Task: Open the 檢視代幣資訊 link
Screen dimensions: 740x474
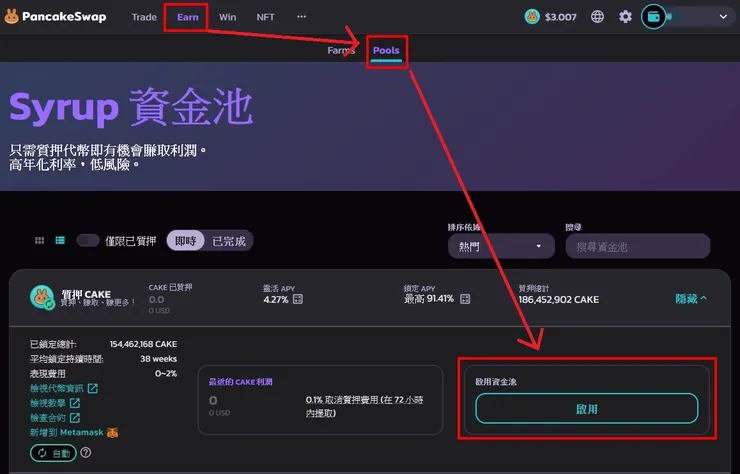Action: point(64,388)
